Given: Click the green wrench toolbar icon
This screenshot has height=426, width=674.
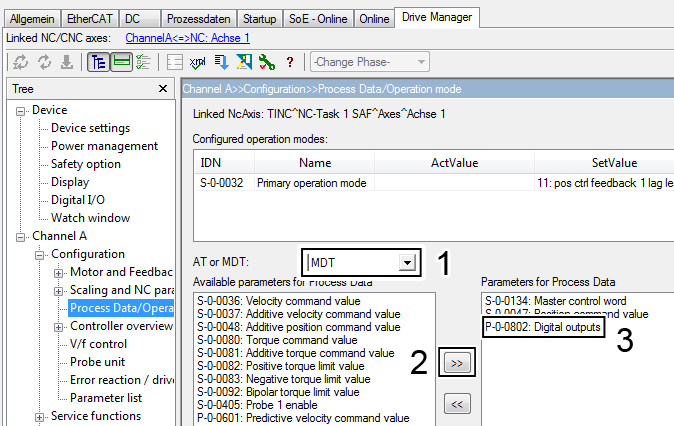Looking at the screenshot, I should click(x=267, y=62).
